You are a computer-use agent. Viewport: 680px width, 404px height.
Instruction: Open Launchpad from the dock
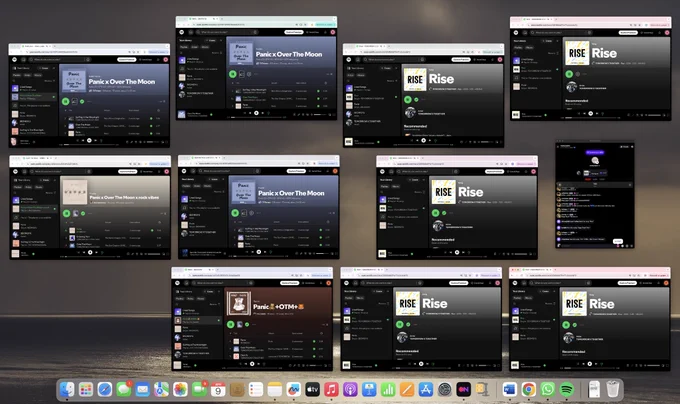86,389
